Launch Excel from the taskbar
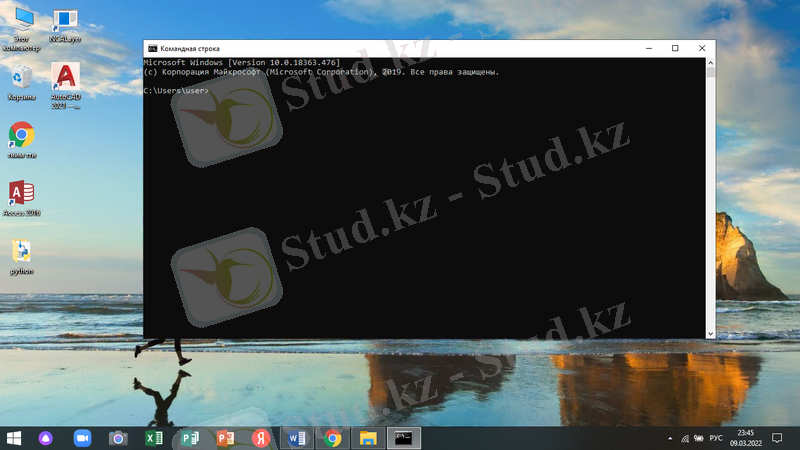The width and height of the screenshot is (800, 450). [154, 438]
